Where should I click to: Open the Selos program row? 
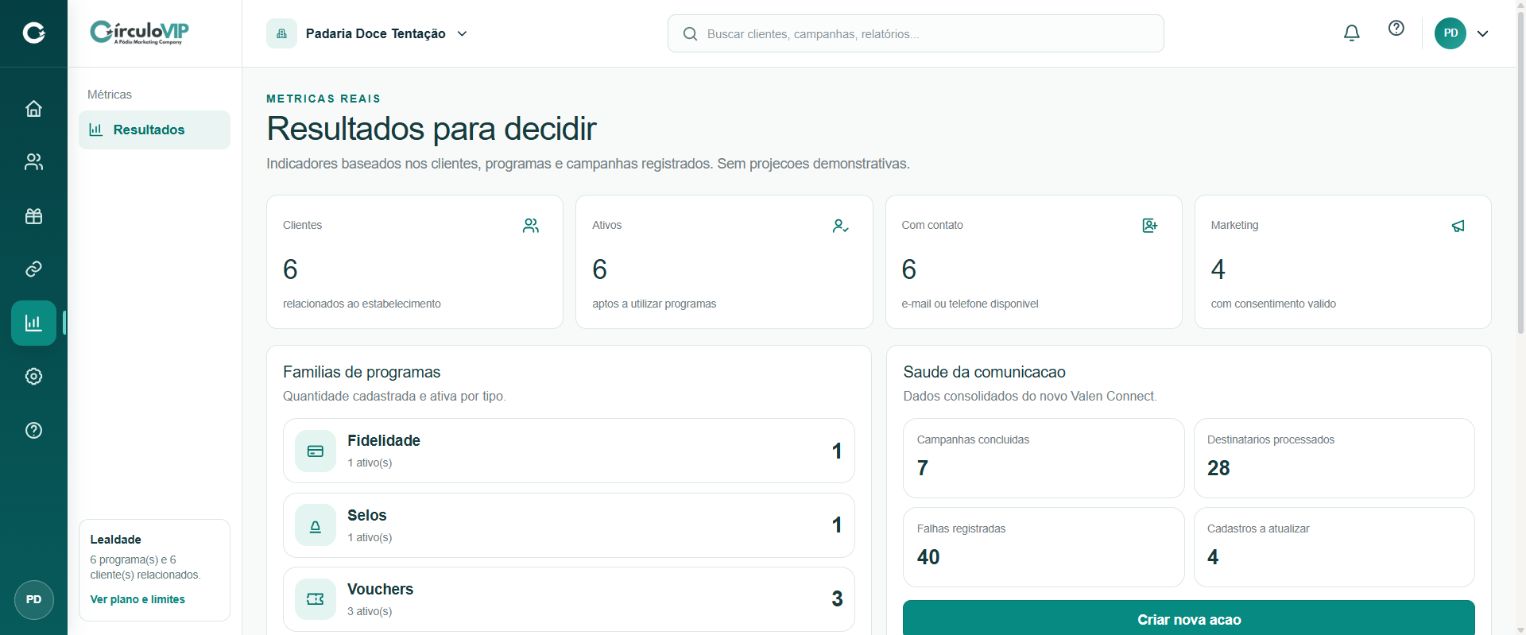(x=569, y=525)
